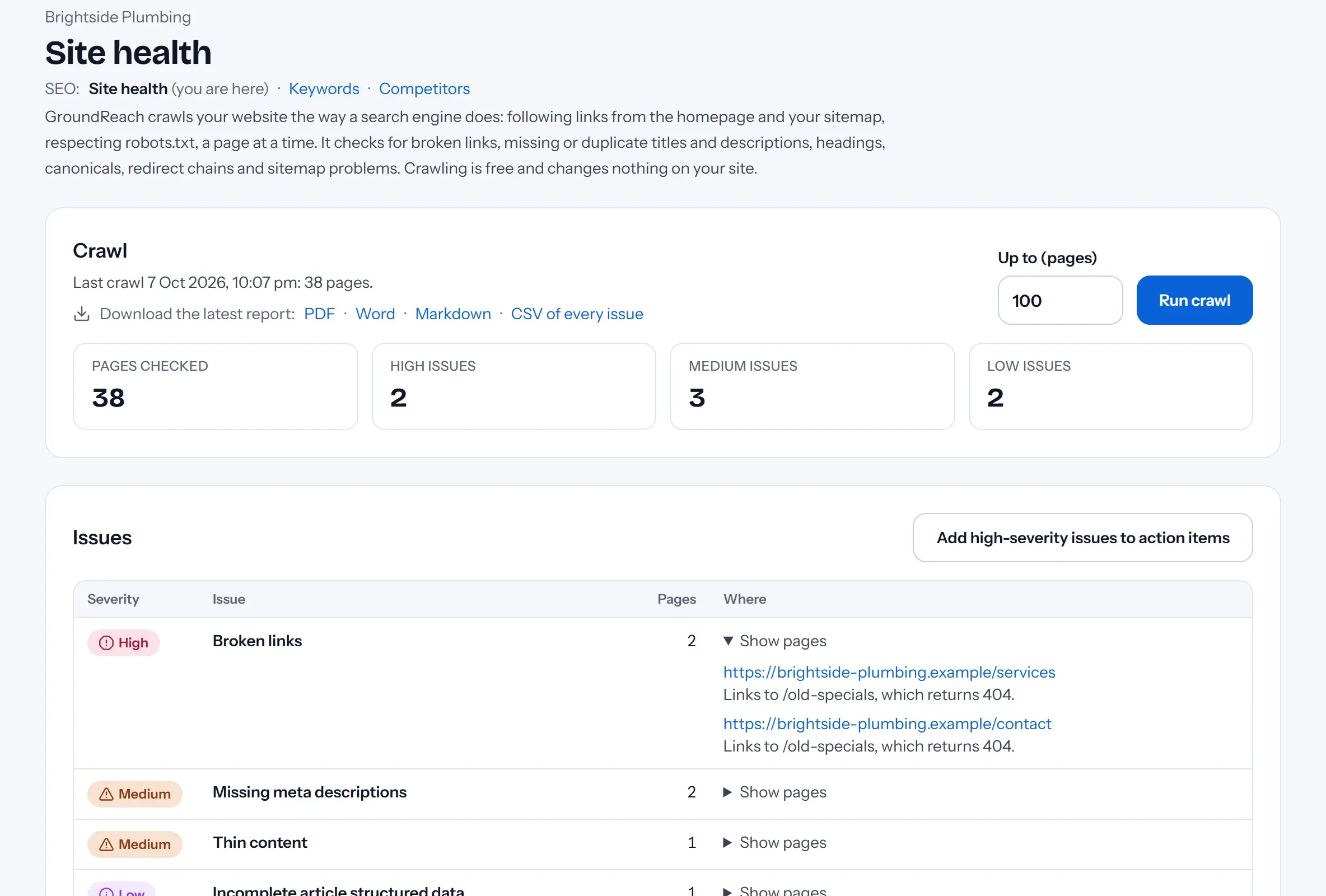Open the brightside-plumbing.example/contact link
The width and height of the screenshot is (1326, 896).
coord(886,724)
